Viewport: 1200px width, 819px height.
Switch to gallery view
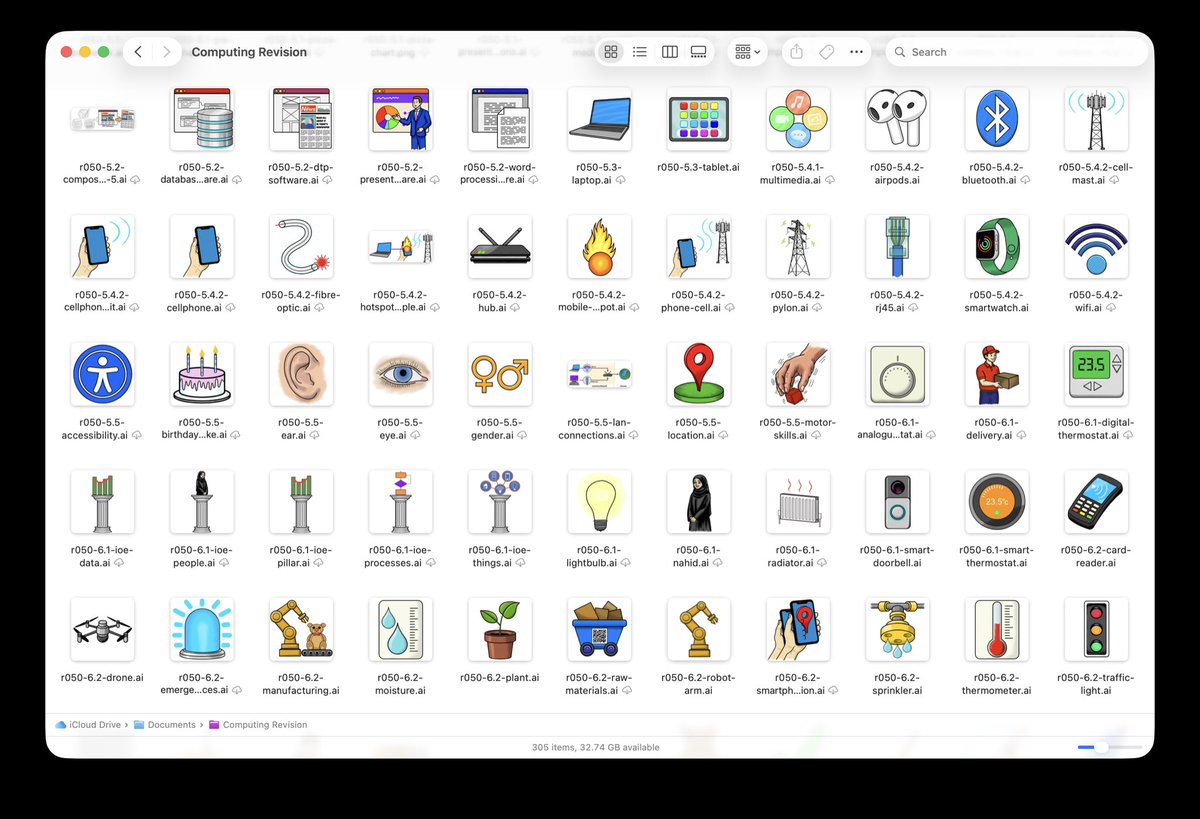click(699, 52)
